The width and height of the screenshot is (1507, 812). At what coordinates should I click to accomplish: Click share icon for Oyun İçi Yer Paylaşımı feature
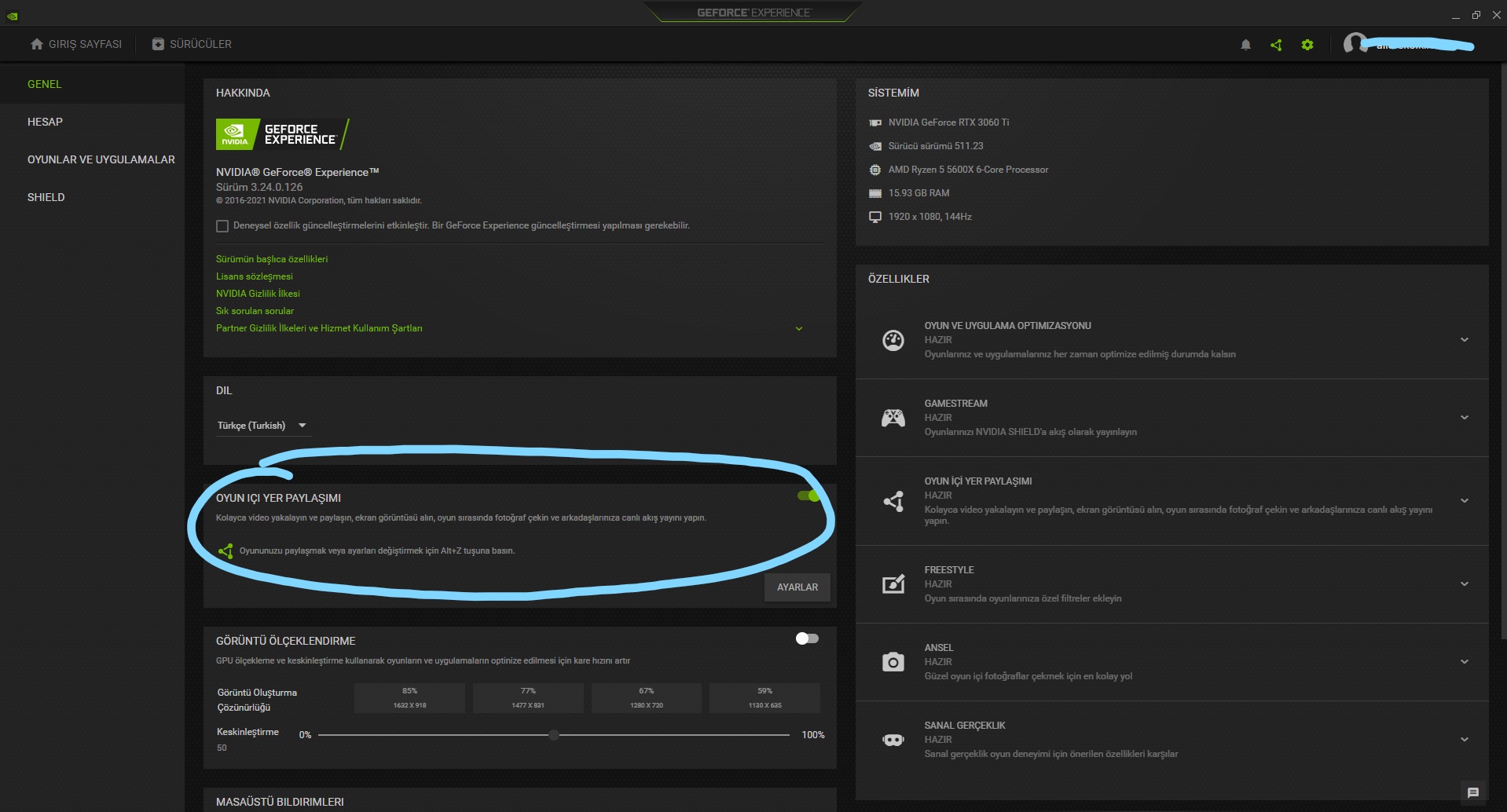pos(893,501)
